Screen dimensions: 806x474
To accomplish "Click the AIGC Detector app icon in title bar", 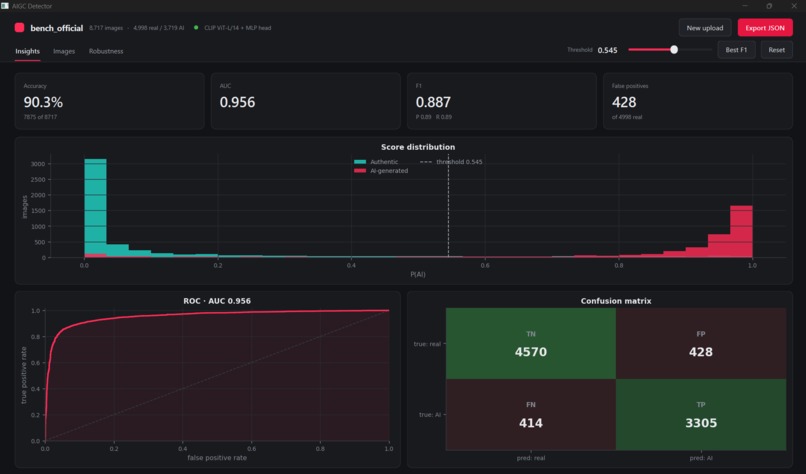I will (x=5, y=6).
